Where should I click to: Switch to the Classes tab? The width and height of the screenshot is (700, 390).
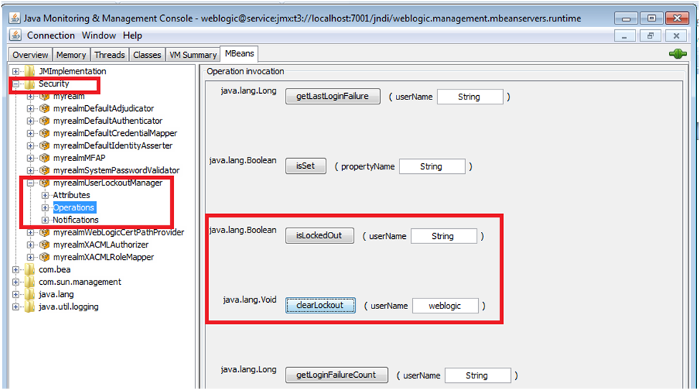147,55
